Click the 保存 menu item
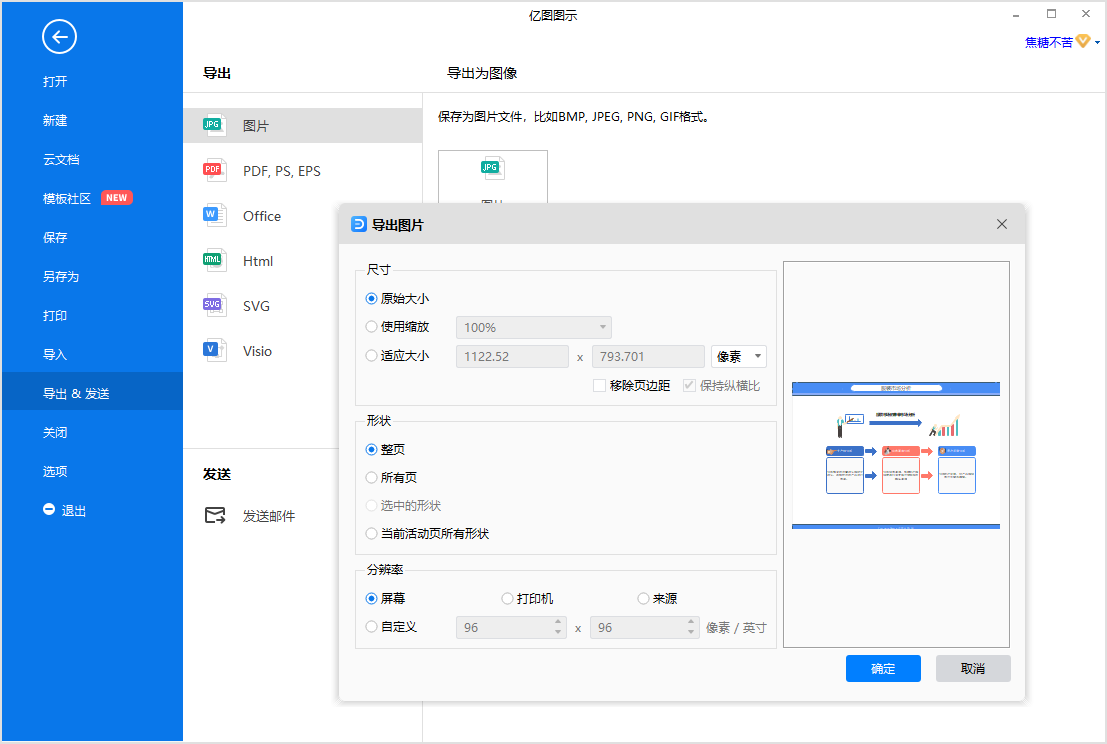This screenshot has width=1107, height=744. point(55,237)
